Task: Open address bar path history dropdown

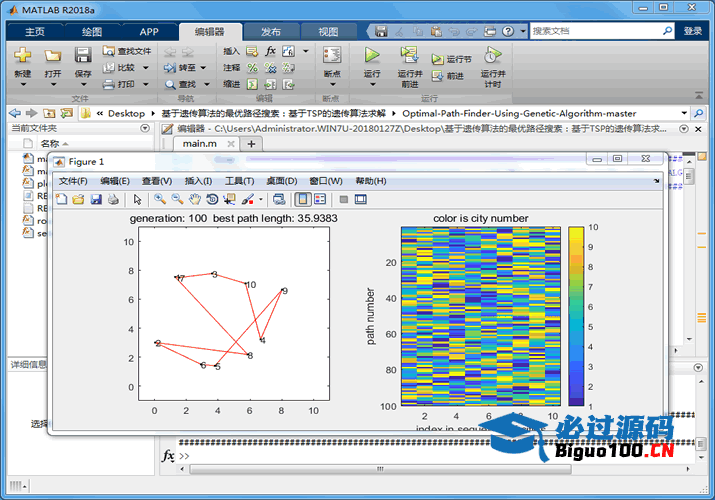Action: pos(684,113)
